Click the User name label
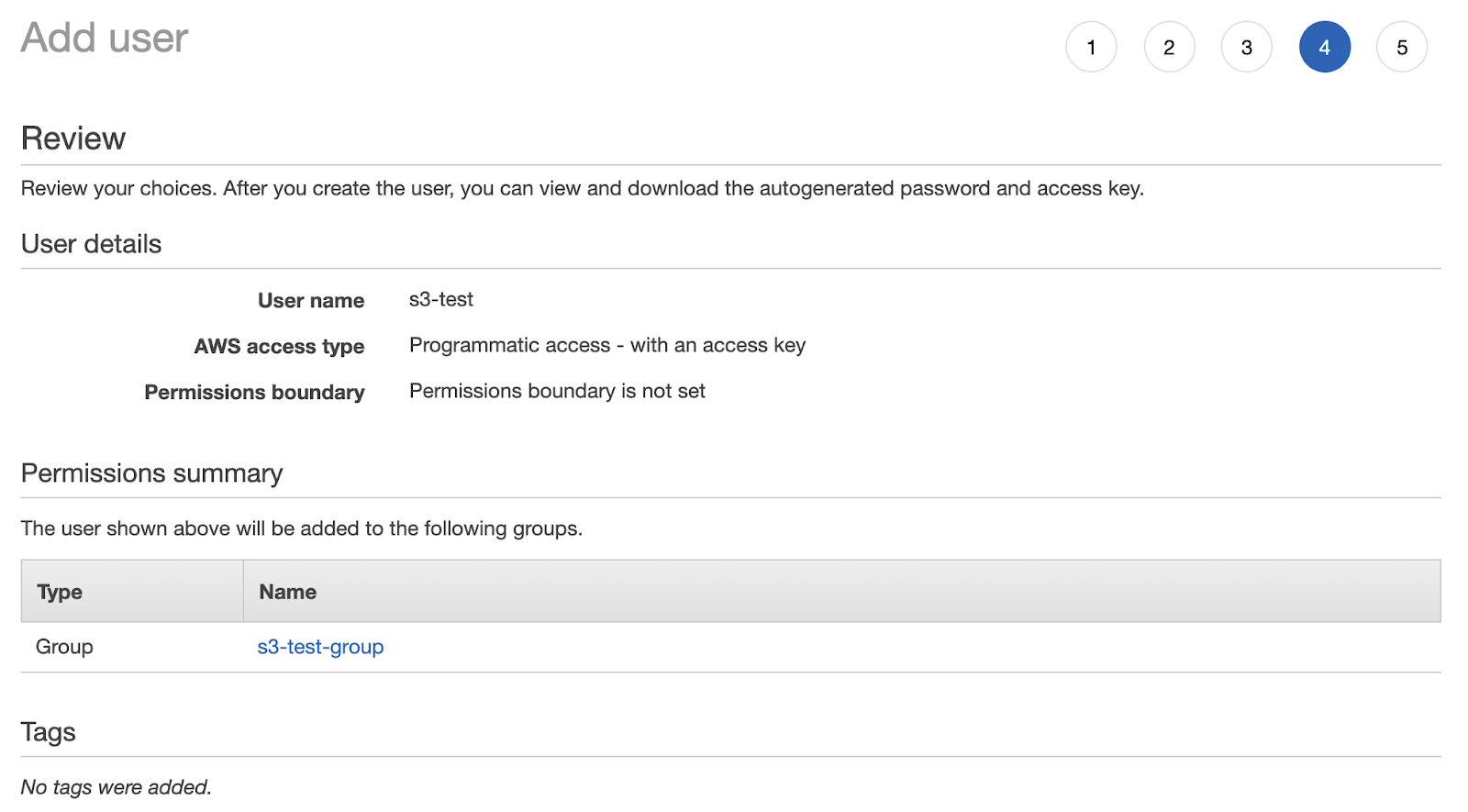 [x=311, y=300]
